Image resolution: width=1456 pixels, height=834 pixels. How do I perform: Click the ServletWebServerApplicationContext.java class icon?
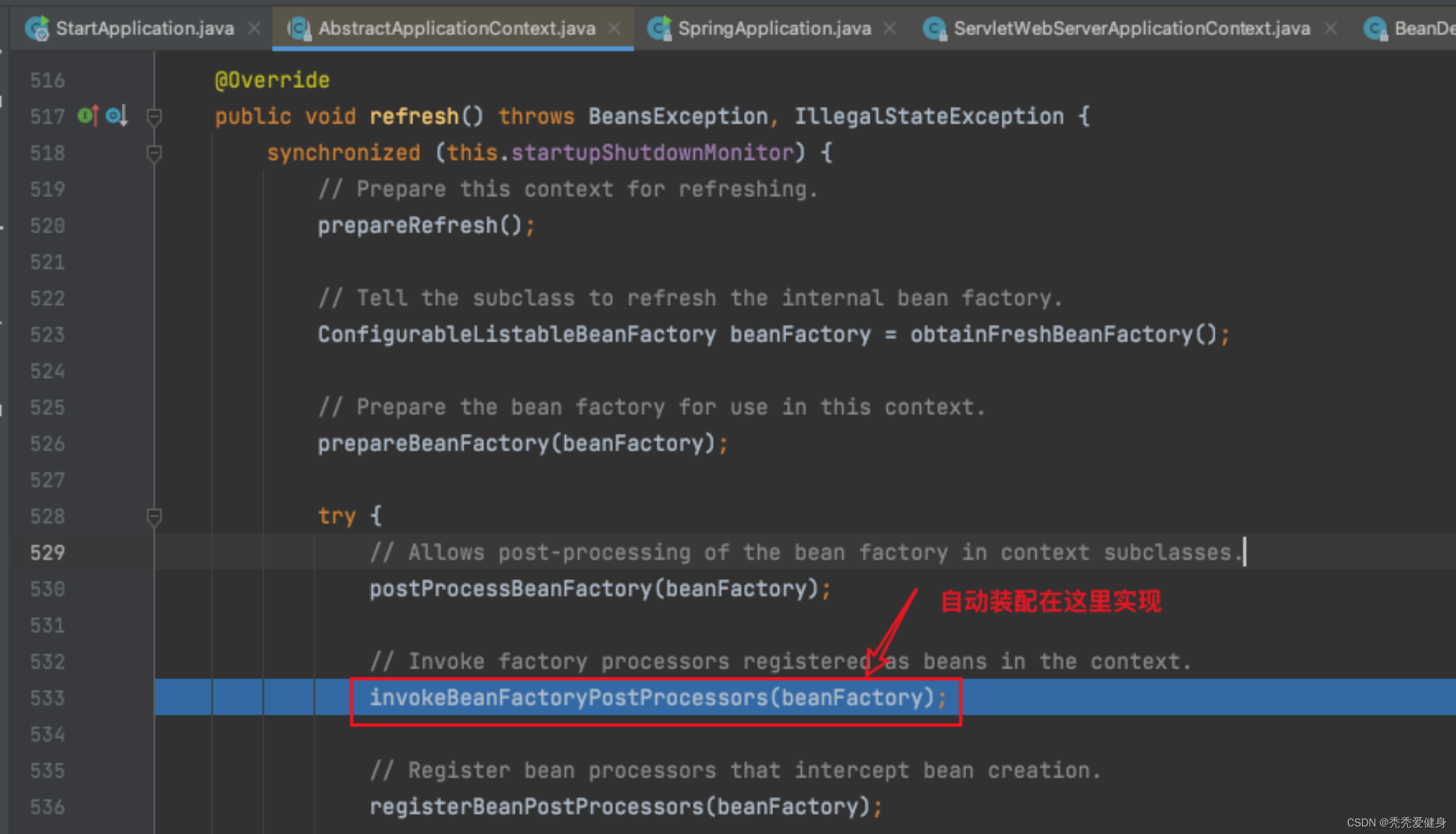click(934, 28)
